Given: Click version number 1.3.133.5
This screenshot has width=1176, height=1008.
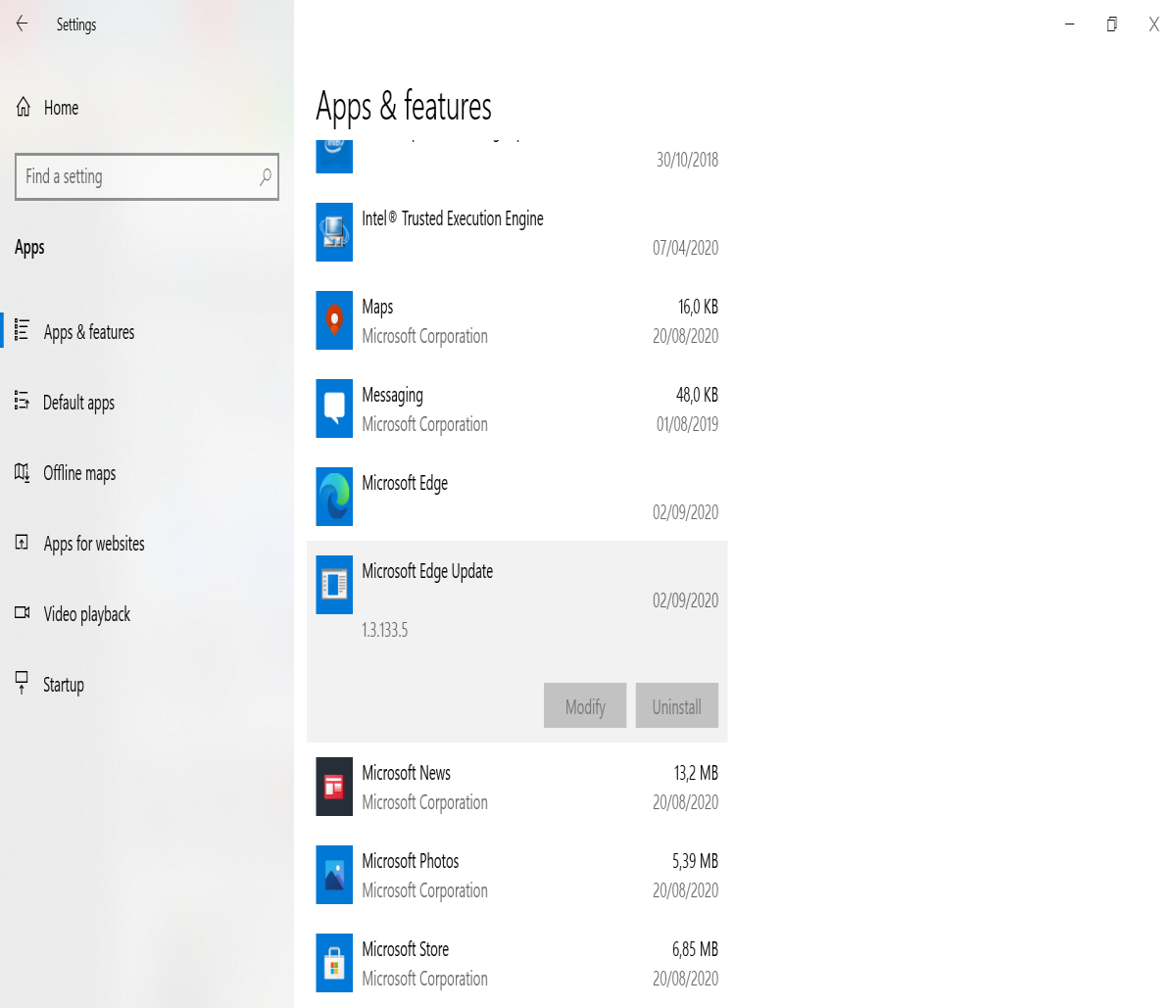Looking at the screenshot, I should 384,630.
